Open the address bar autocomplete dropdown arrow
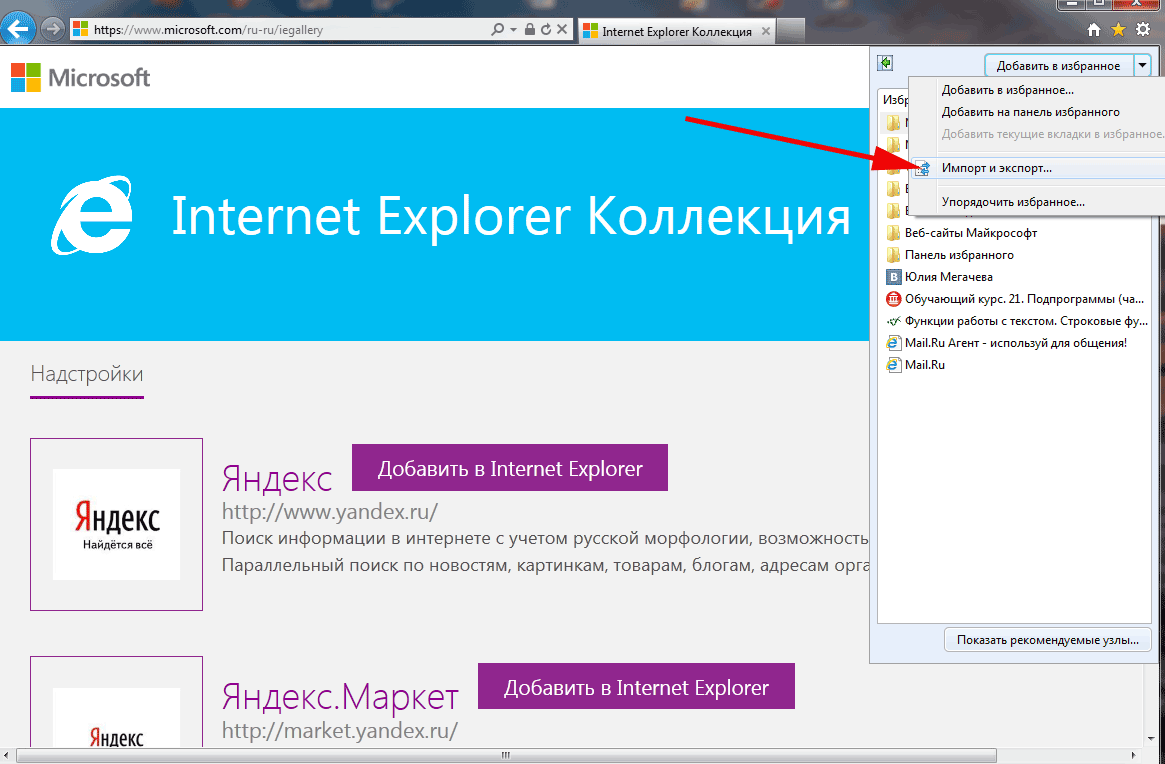 (513, 30)
